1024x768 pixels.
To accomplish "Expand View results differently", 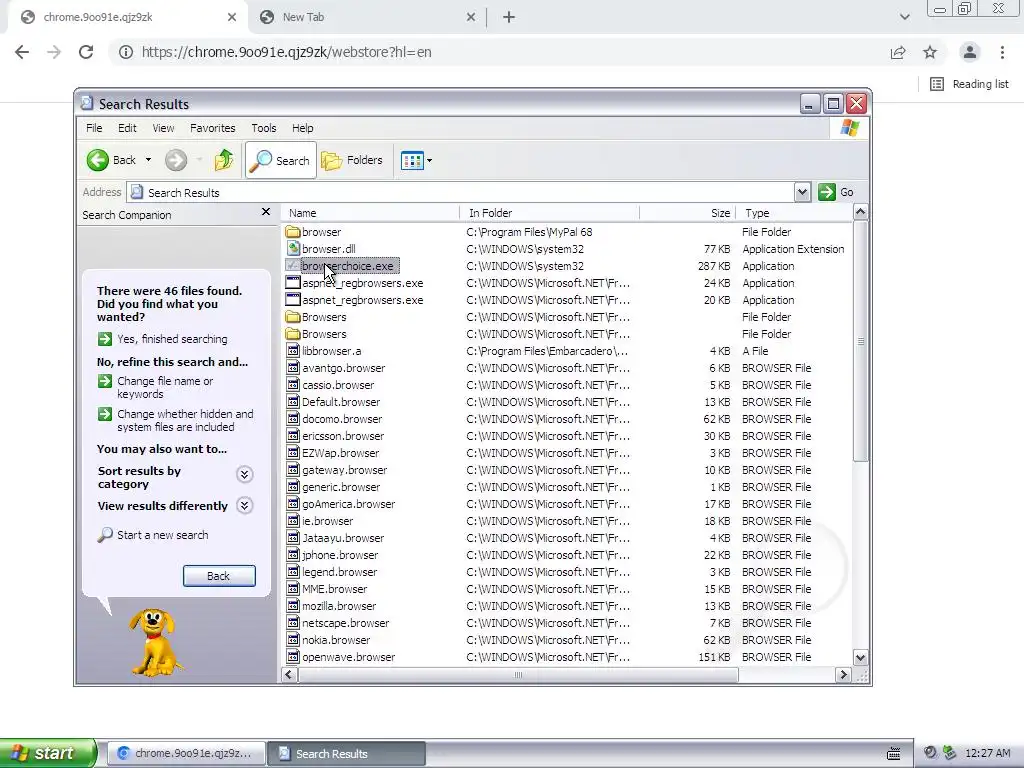I will tap(244, 505).
